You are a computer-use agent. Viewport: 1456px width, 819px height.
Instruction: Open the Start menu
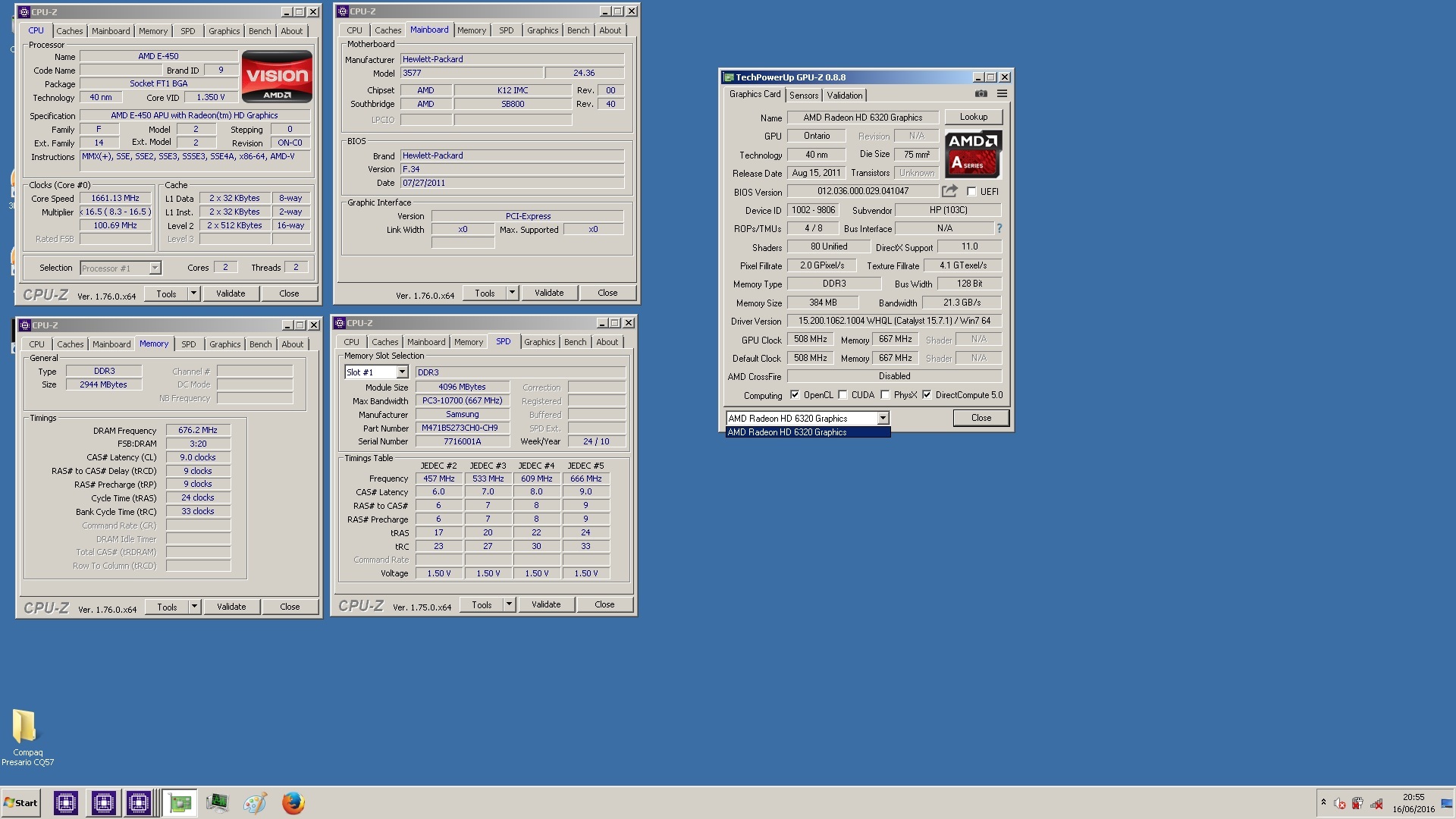[20, 803]
